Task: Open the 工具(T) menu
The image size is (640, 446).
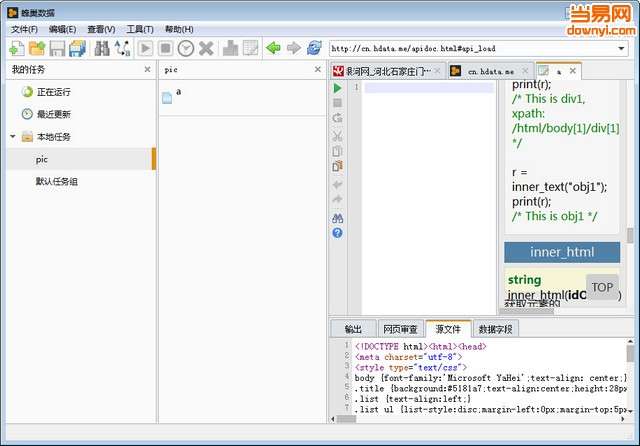Action: (x=140, y=30)
